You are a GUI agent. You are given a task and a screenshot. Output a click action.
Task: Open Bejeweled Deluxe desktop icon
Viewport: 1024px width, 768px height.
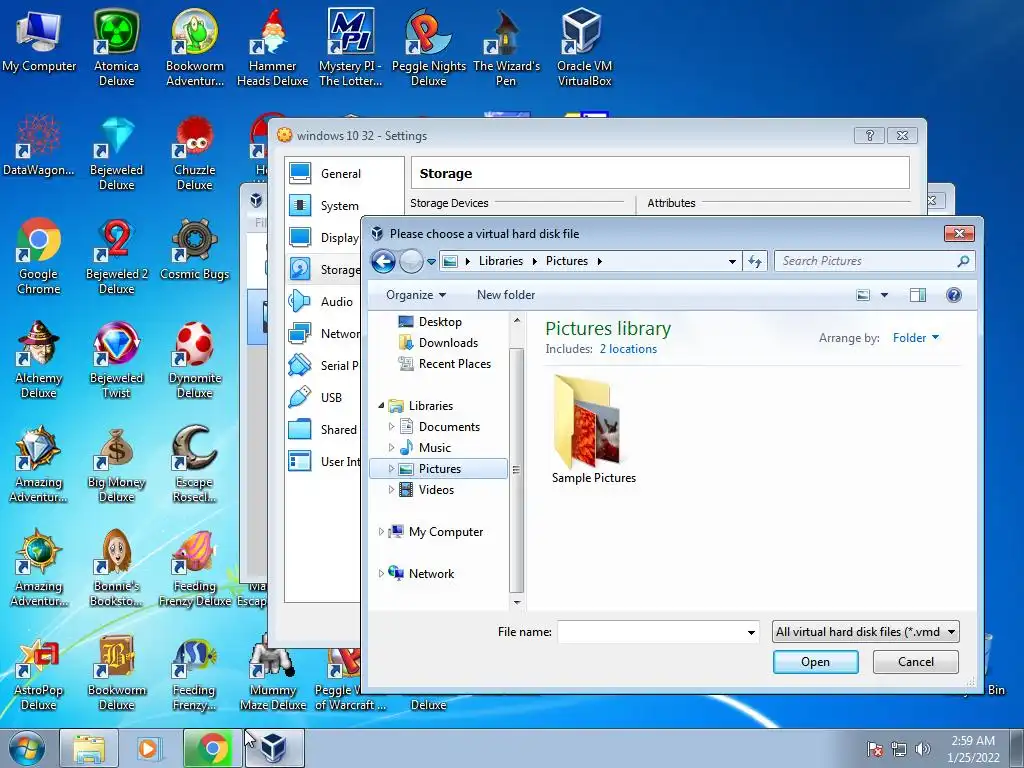click(116, 153)
